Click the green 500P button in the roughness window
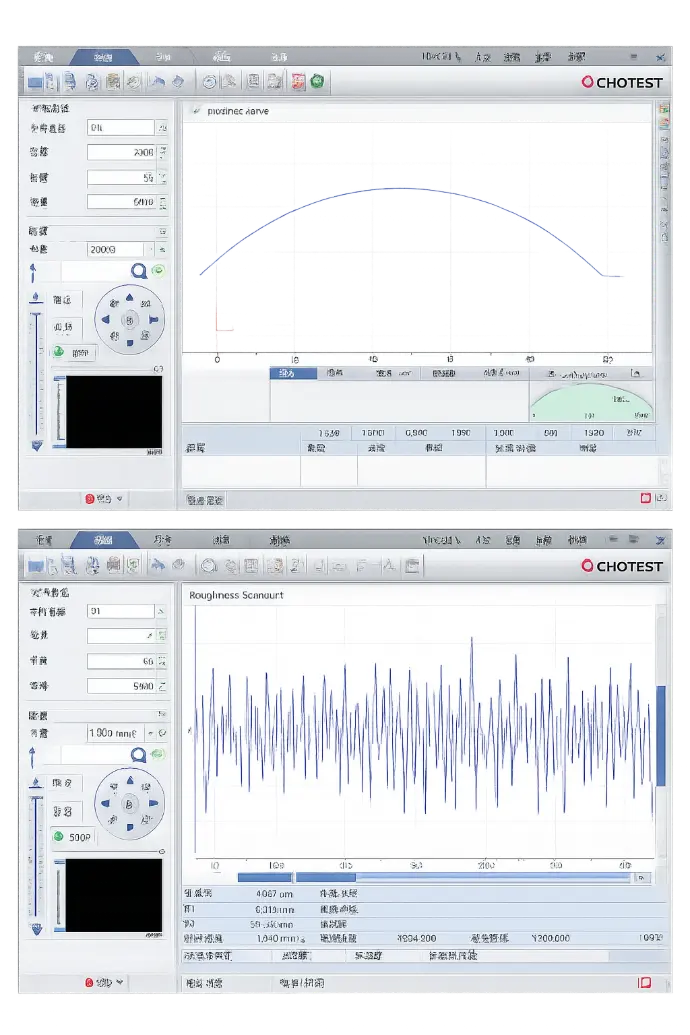 pos(71,836)
